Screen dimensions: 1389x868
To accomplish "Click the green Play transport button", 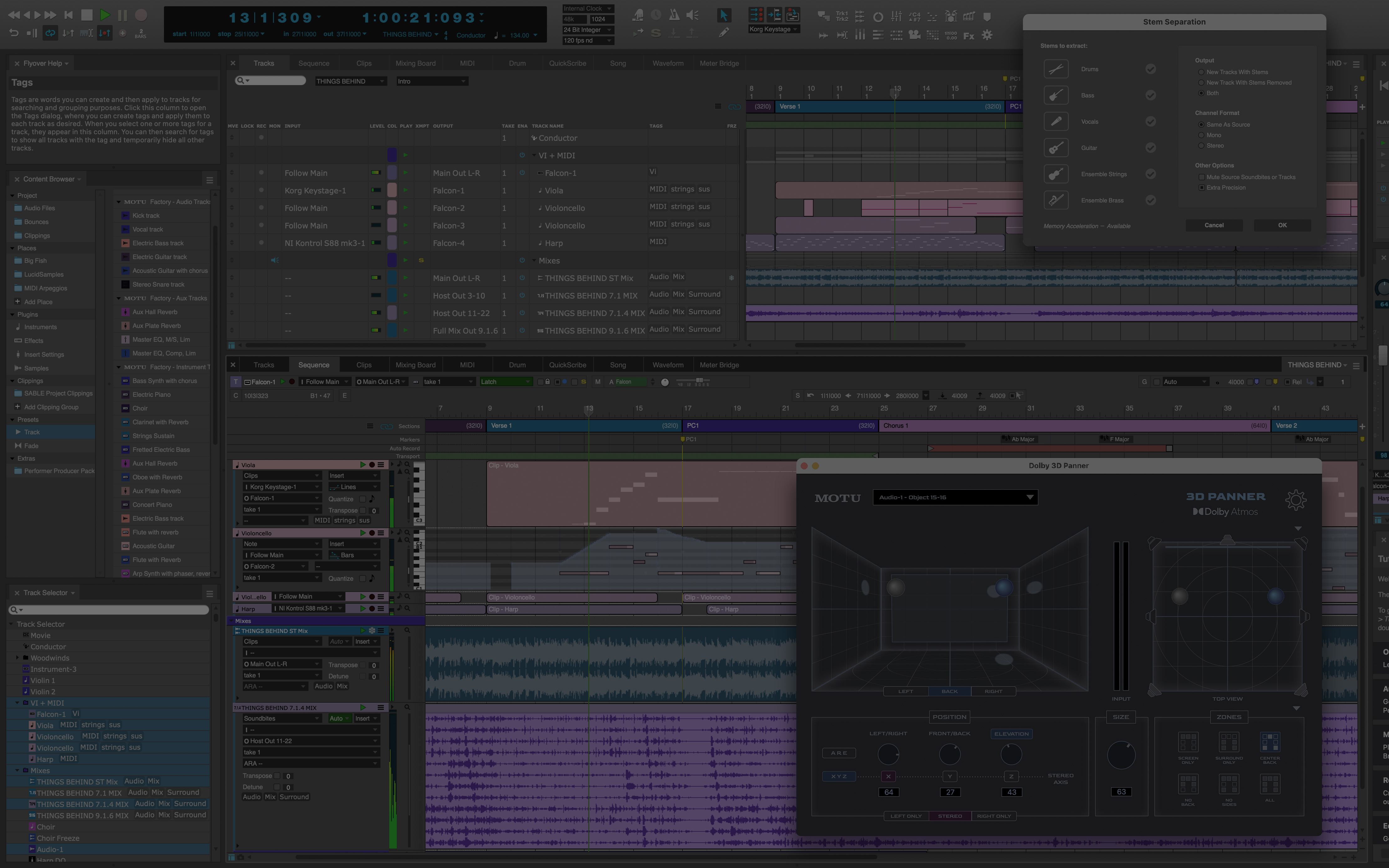I will coord(105,15).
